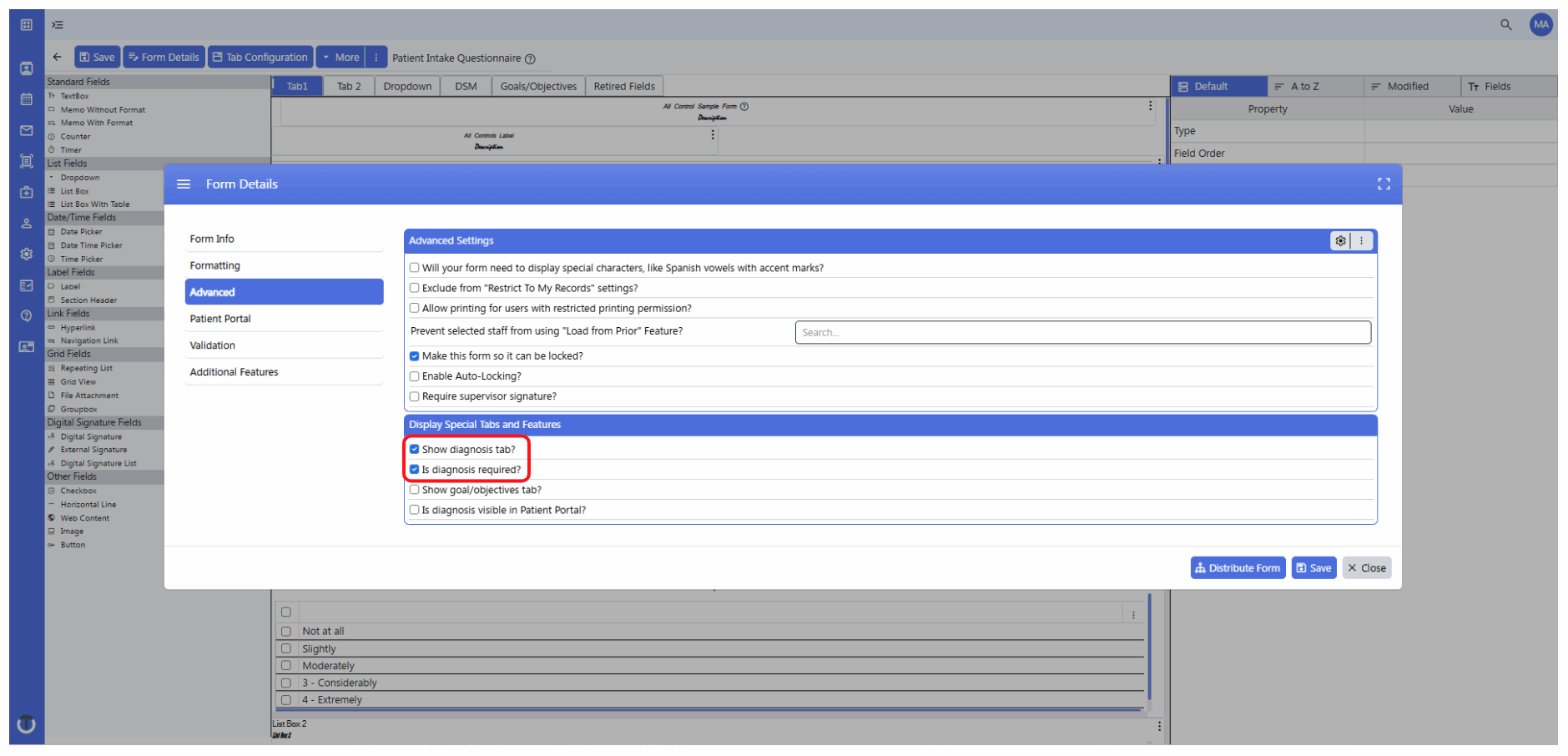
Task: Switch to Goals/Objectives tab
Action: coord(538,86)
